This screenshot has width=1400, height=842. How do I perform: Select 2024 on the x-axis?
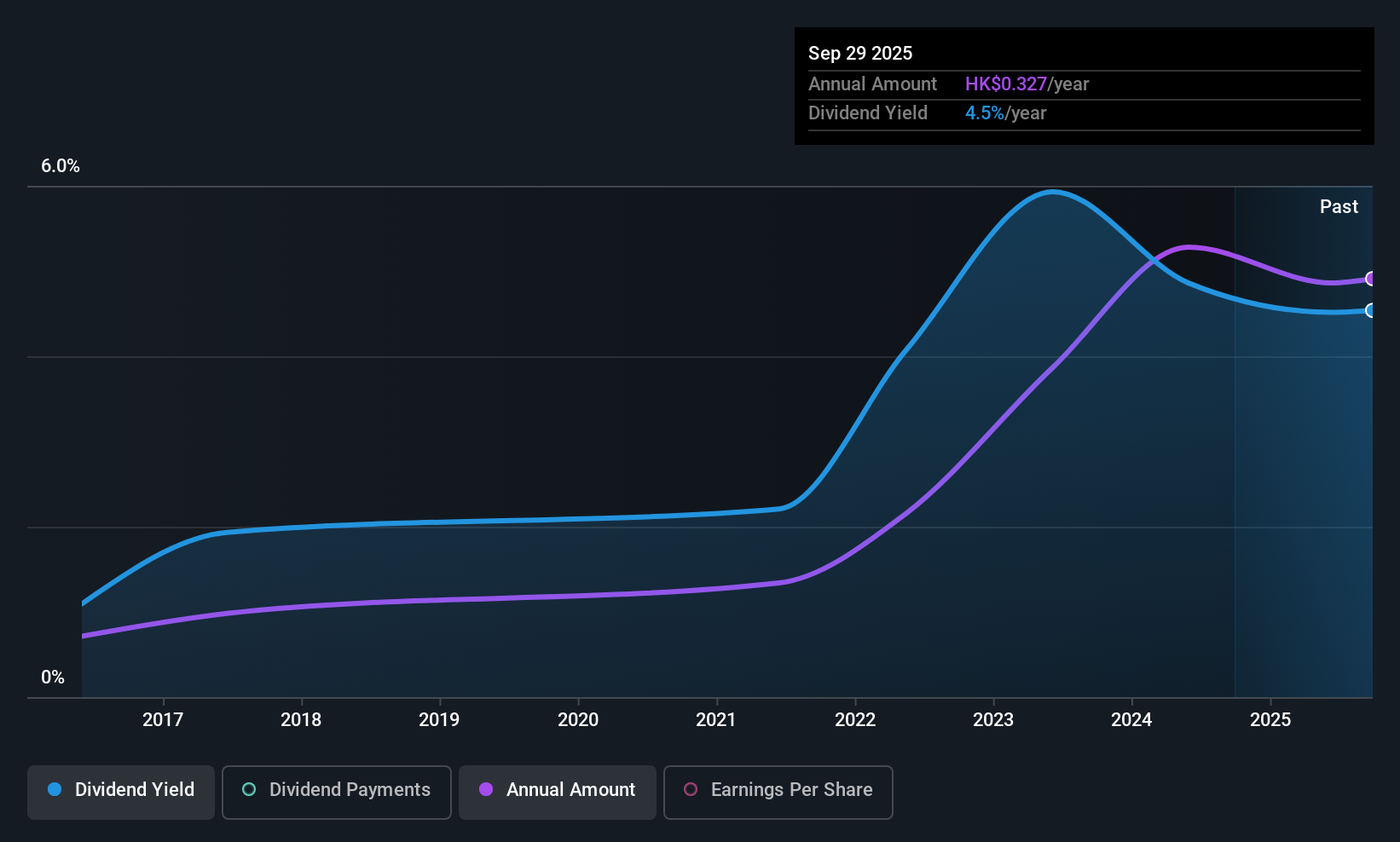1131,720
